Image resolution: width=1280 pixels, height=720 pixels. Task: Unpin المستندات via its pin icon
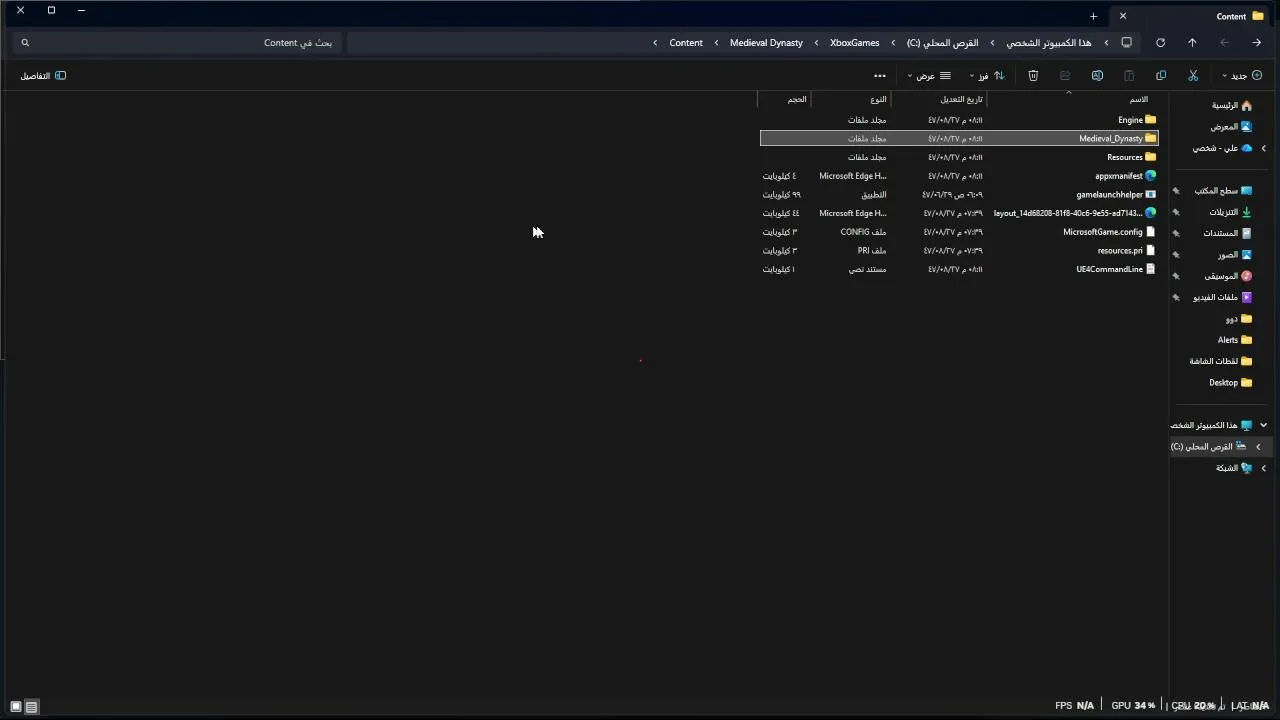click(1176, 233)
